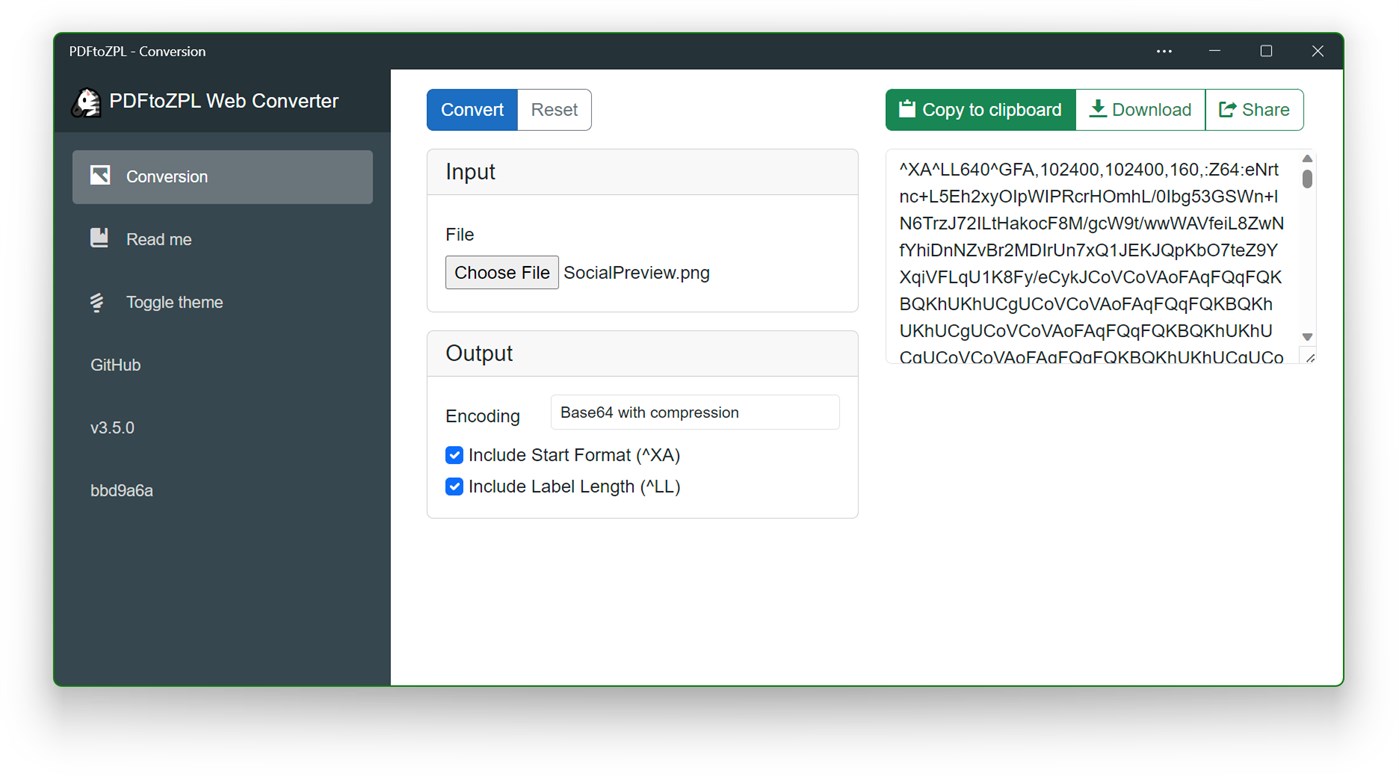1399x777 pixels.
Task: Open the Encoding dropdown
Action: tap(694, 412)
